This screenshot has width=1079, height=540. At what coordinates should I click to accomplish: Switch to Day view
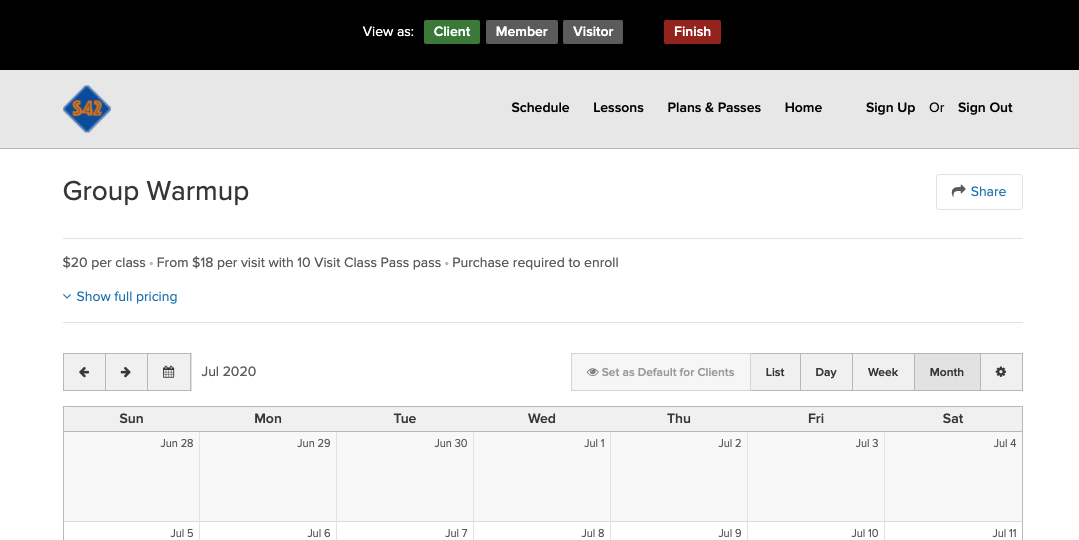tap(826, 372)
